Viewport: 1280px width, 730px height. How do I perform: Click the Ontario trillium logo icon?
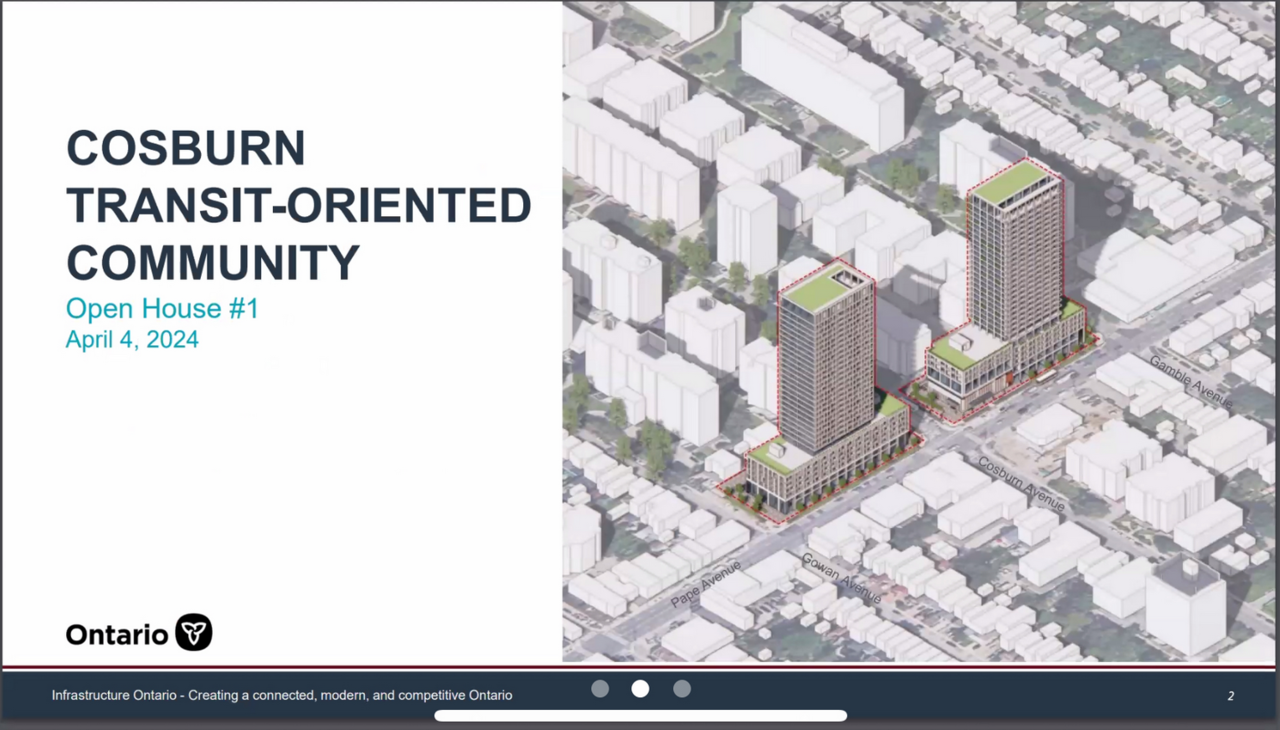194,633
